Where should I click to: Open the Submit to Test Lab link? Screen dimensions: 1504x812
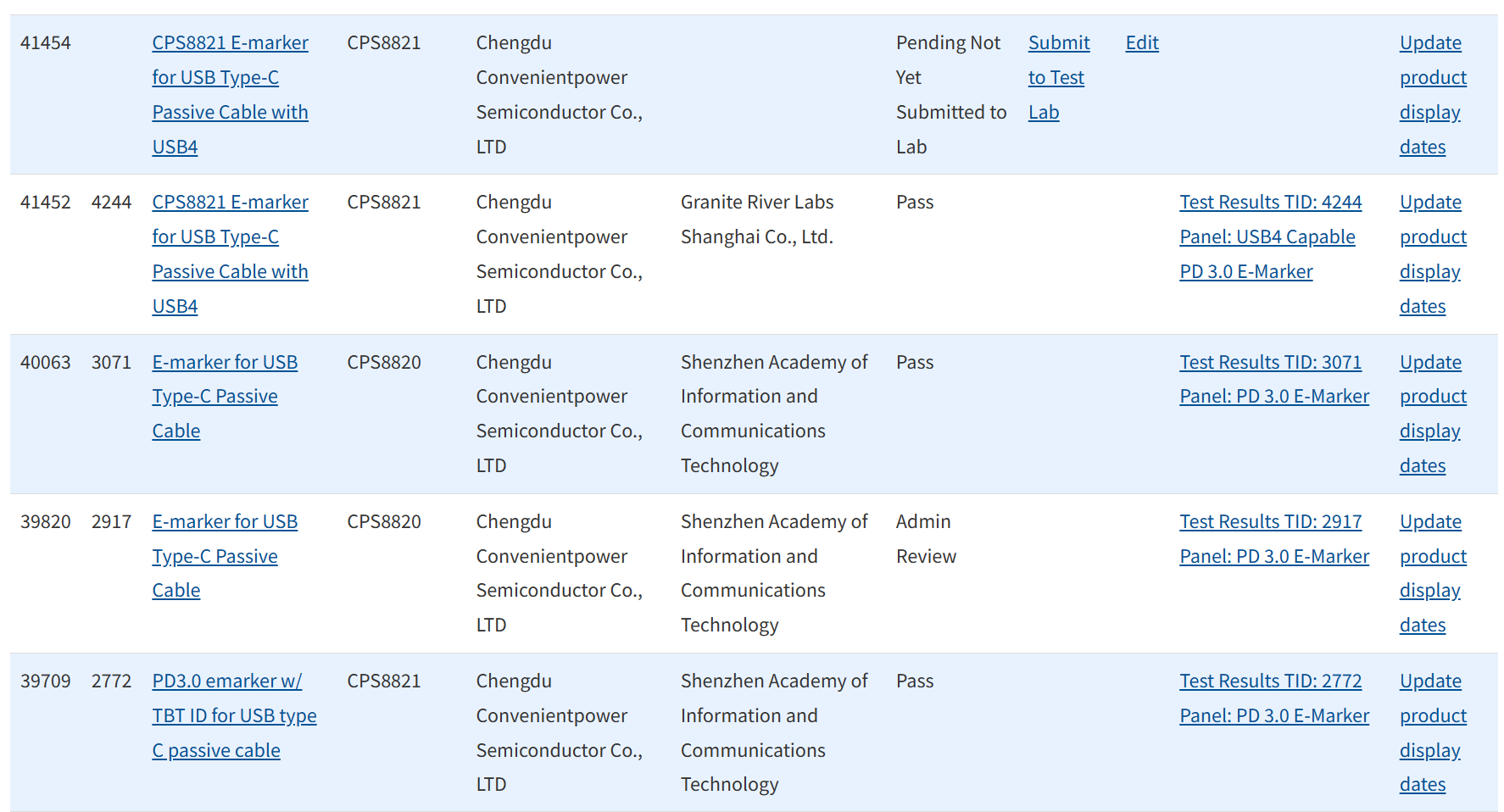(1058, 77)
